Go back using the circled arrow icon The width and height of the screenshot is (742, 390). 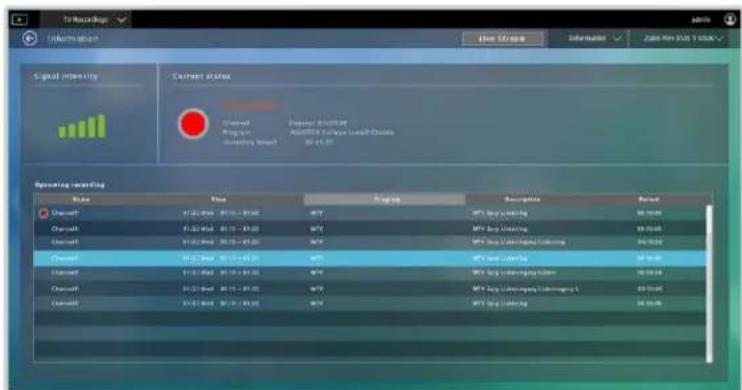30,38
